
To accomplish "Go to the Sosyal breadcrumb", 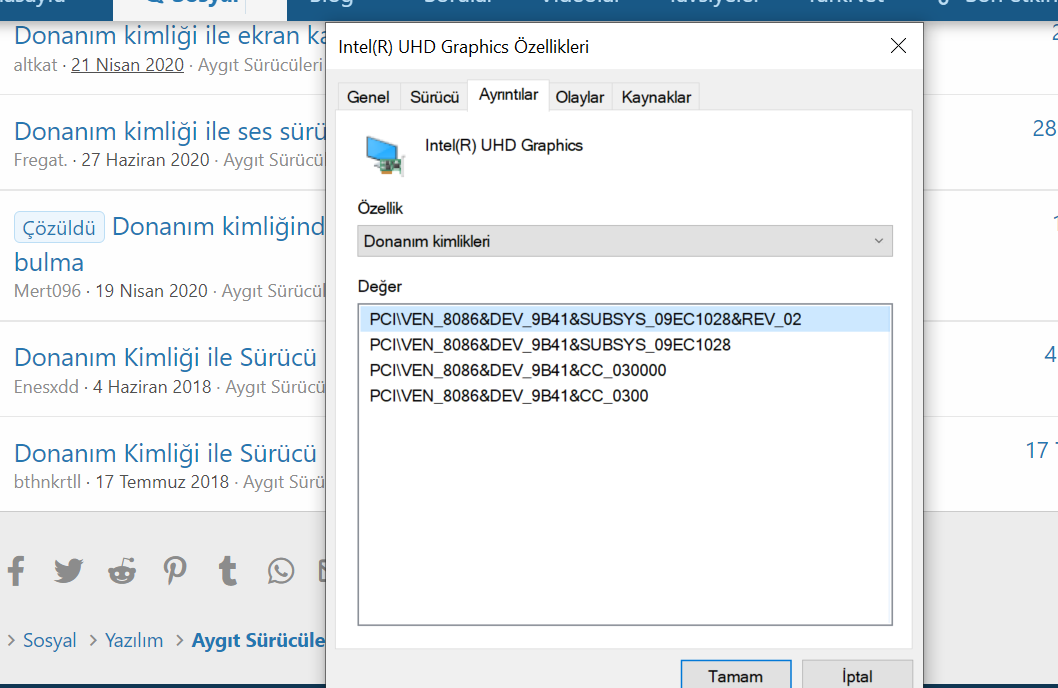I will 49,640.
